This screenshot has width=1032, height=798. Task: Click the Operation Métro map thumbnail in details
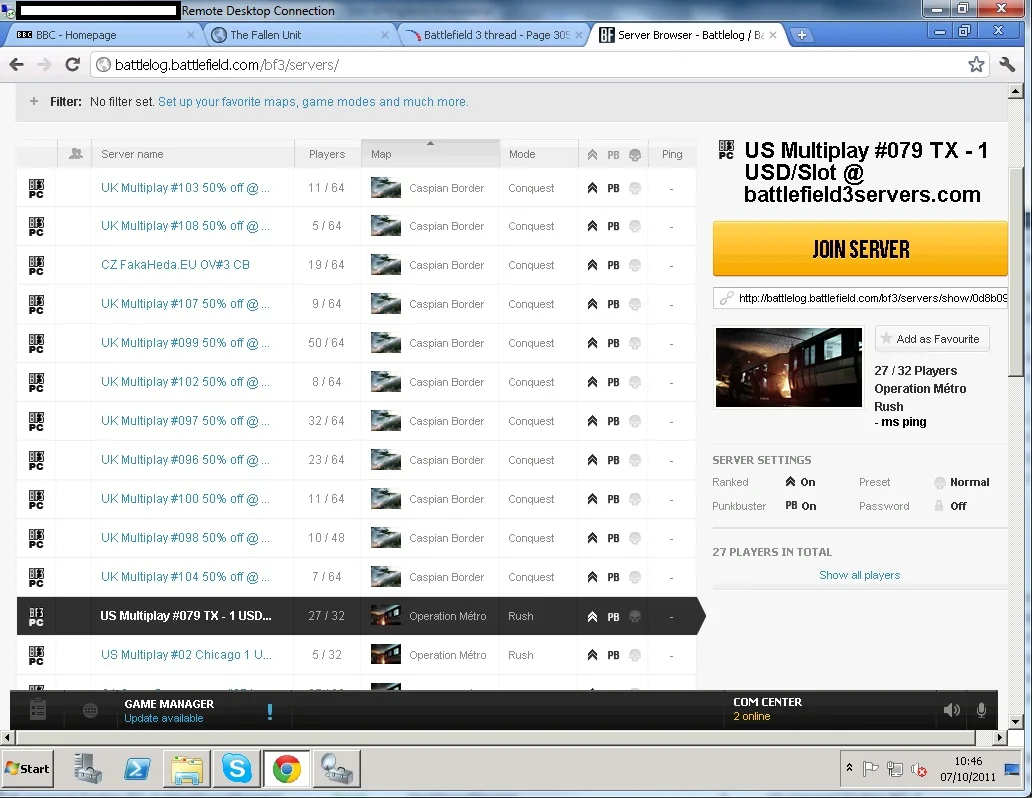click(788, 367)
